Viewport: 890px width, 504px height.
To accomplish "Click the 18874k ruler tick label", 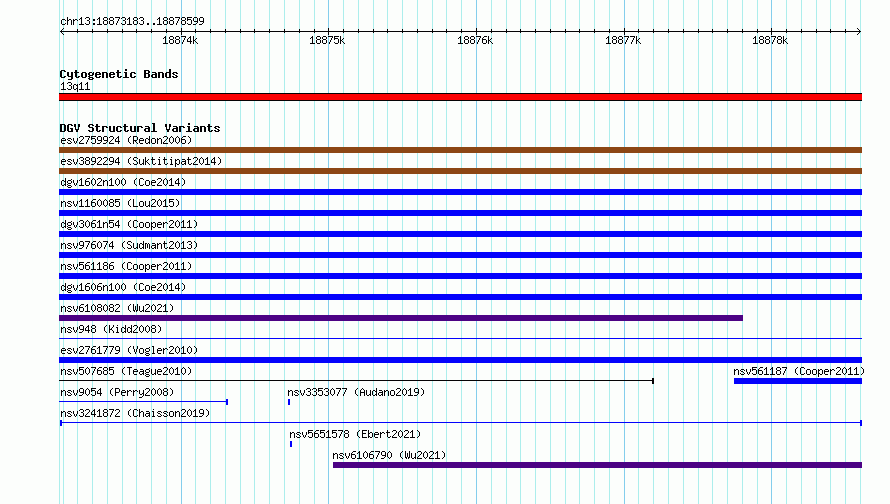I will click(180, 40).
